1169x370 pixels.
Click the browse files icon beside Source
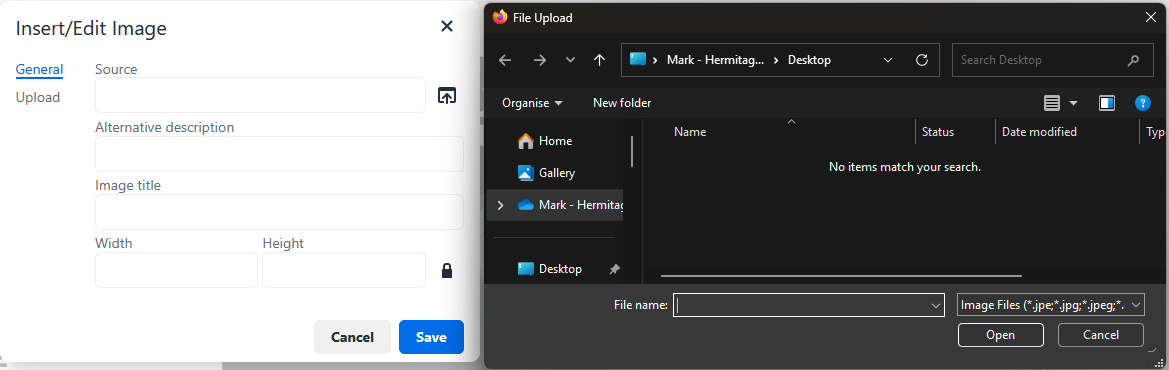(447, 95)
